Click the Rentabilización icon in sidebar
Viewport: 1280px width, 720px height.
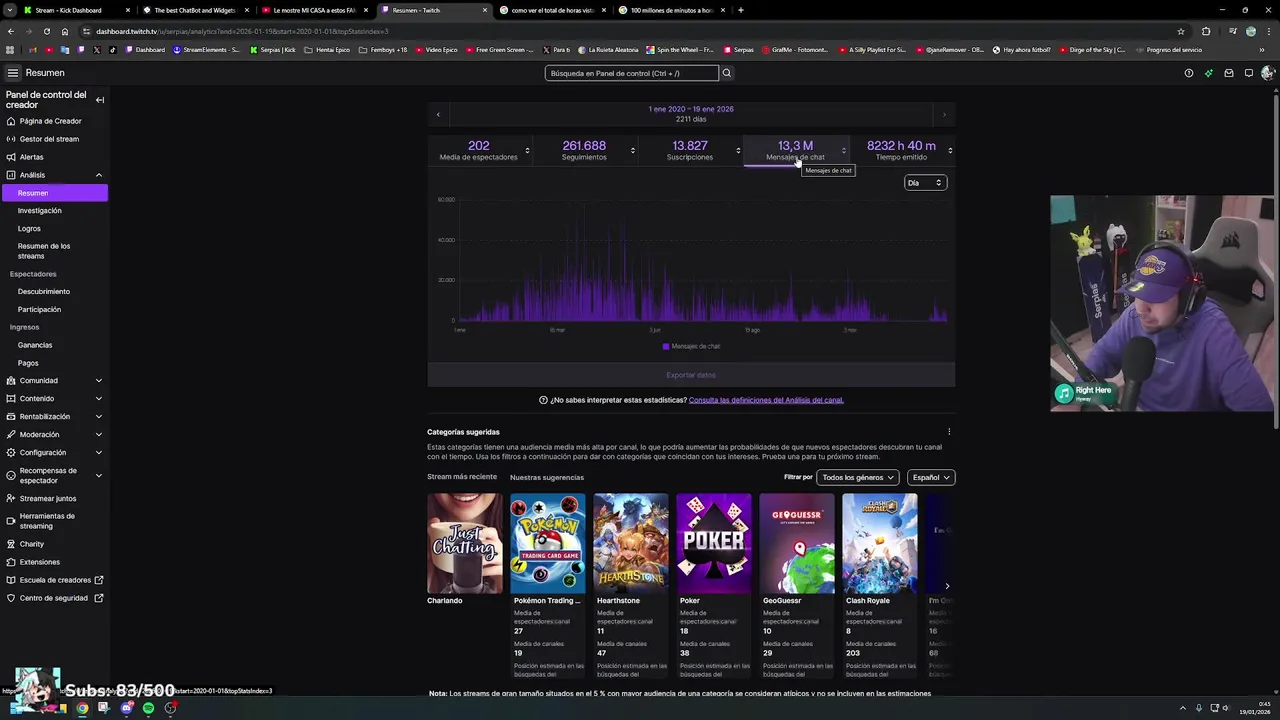[11, 417]
